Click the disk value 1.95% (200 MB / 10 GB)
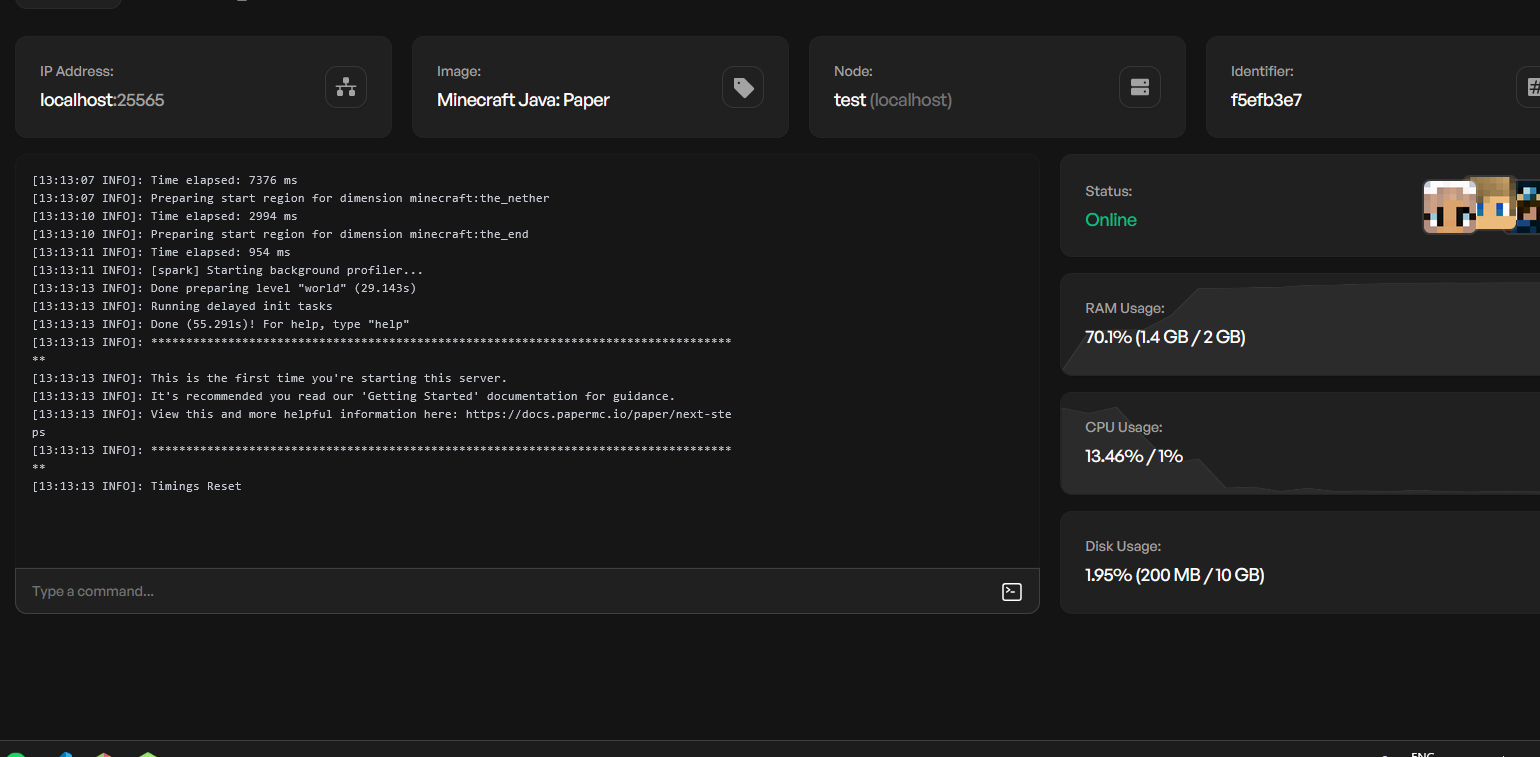This screenshot has width=1540, height=757. [1175, 575]
